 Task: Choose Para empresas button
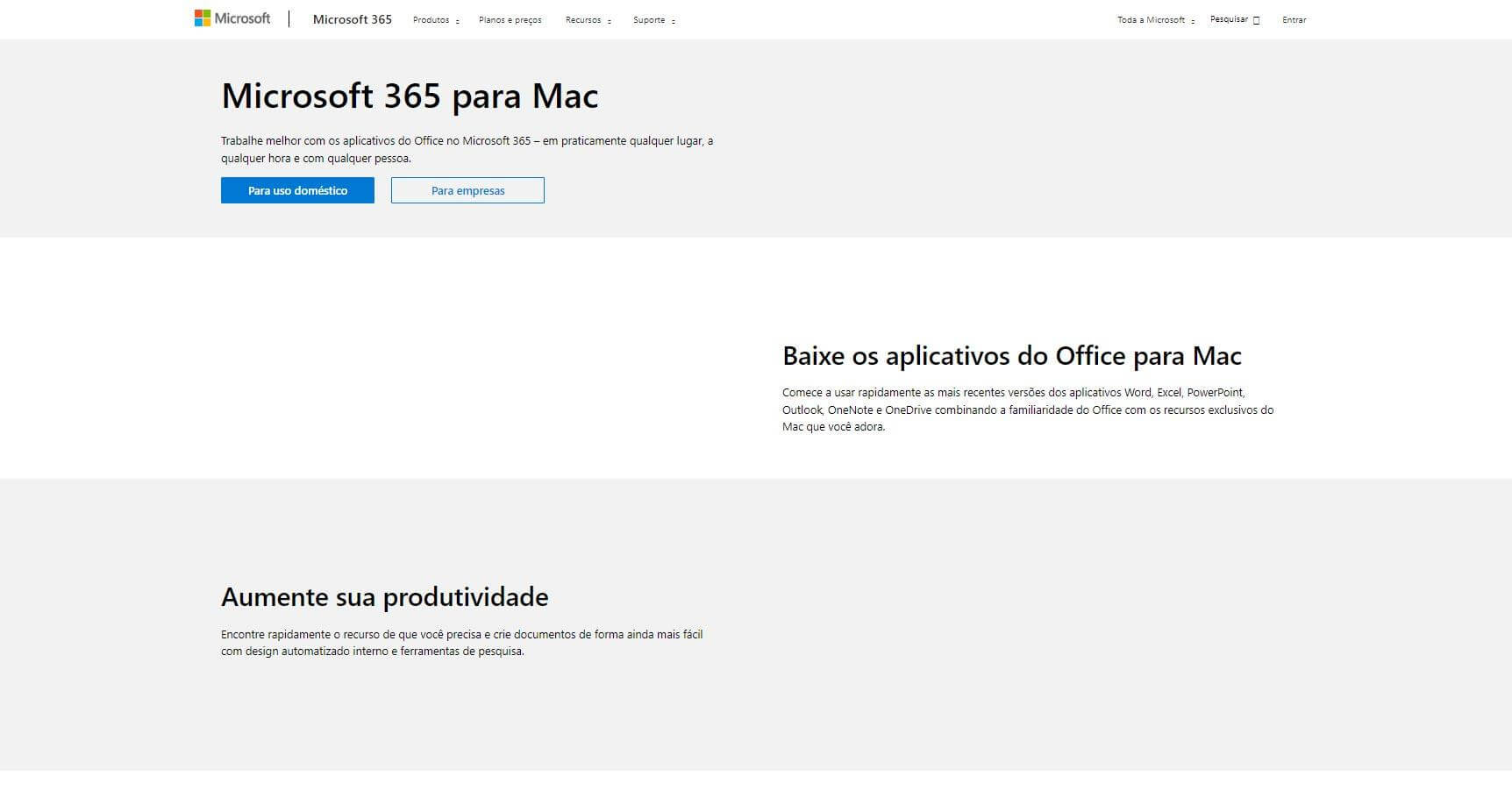(467, 190)
